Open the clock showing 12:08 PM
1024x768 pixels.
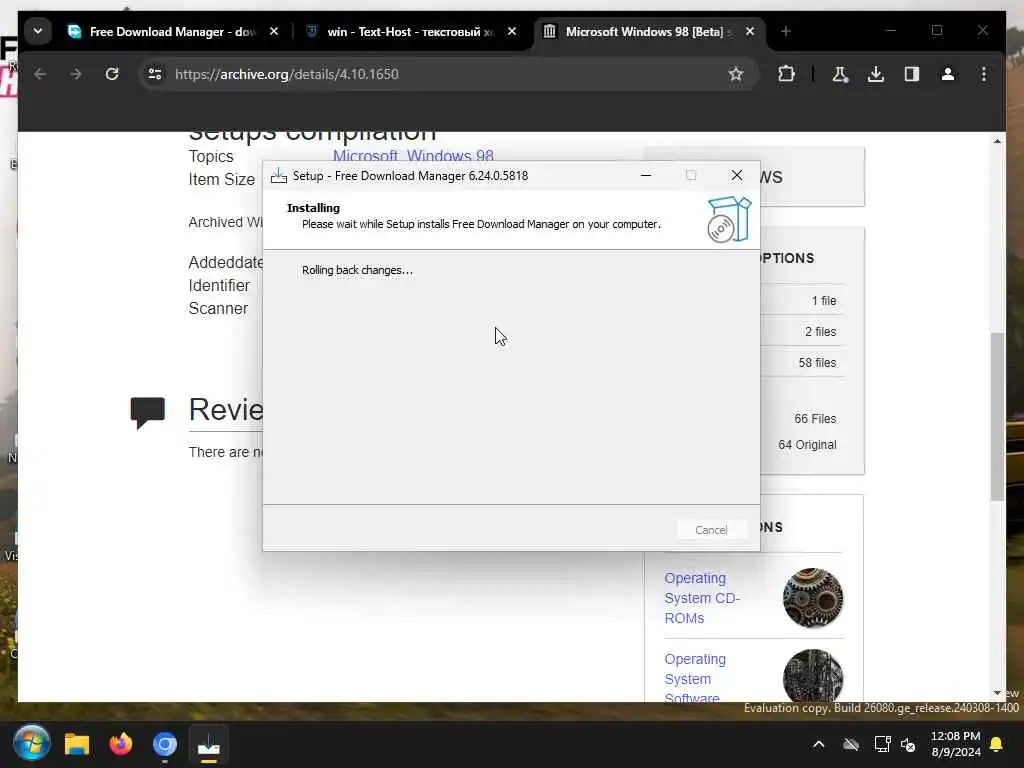[x=956, y=744]
